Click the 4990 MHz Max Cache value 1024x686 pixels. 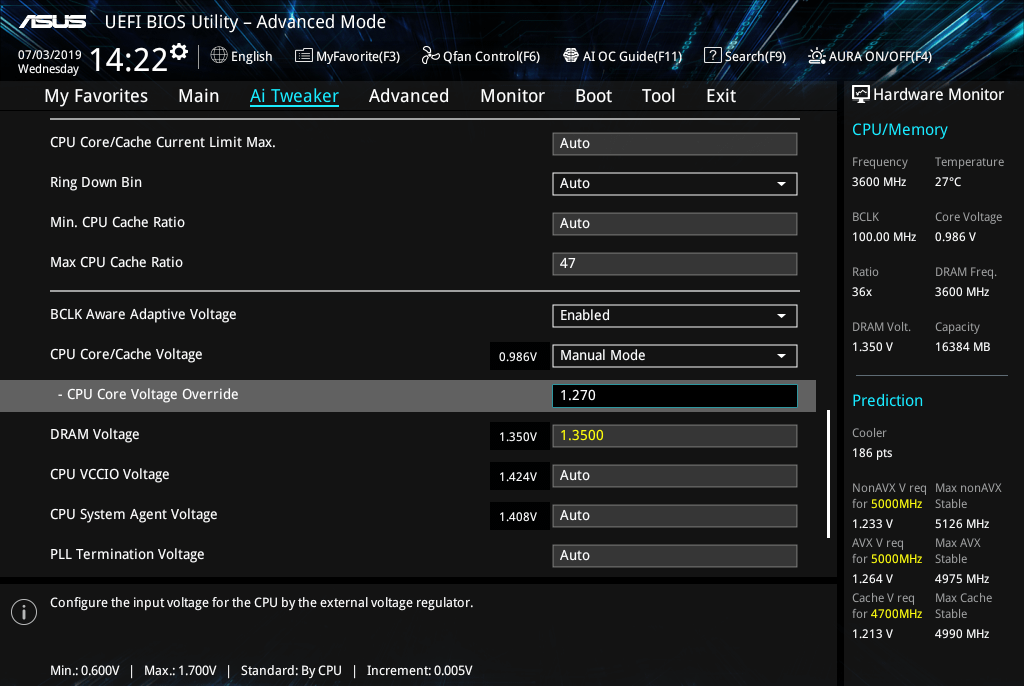click(962, 634)
